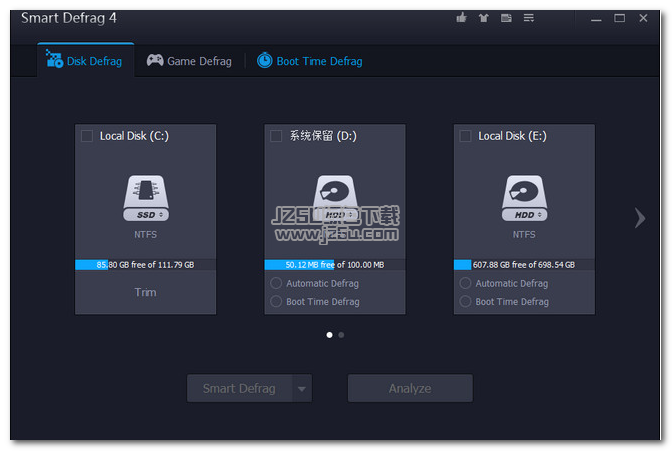Screen dimensions: 672x451
Task: Open the options menu icon
Action: (528, 18)
